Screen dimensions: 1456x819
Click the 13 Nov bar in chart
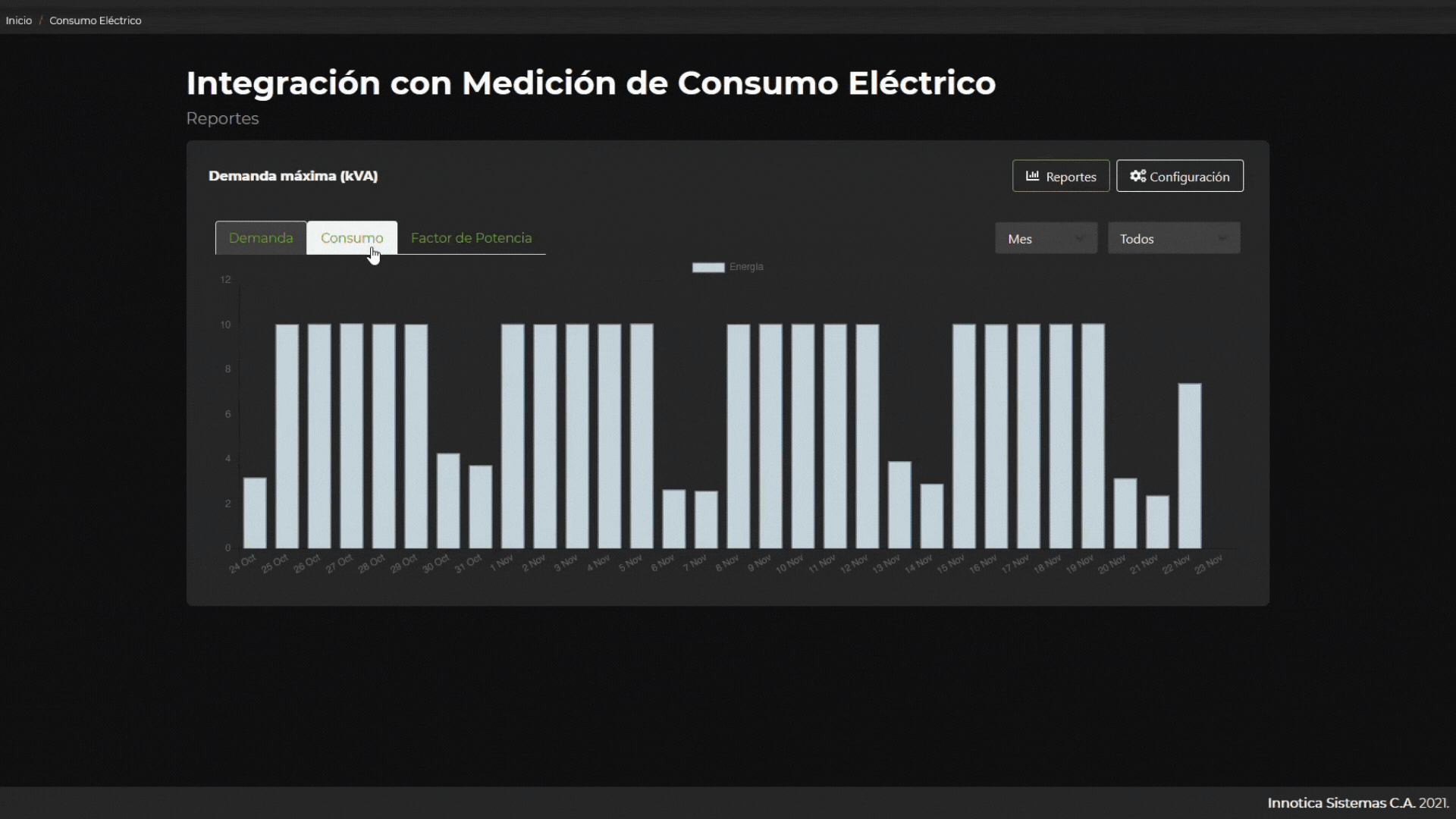899,504
